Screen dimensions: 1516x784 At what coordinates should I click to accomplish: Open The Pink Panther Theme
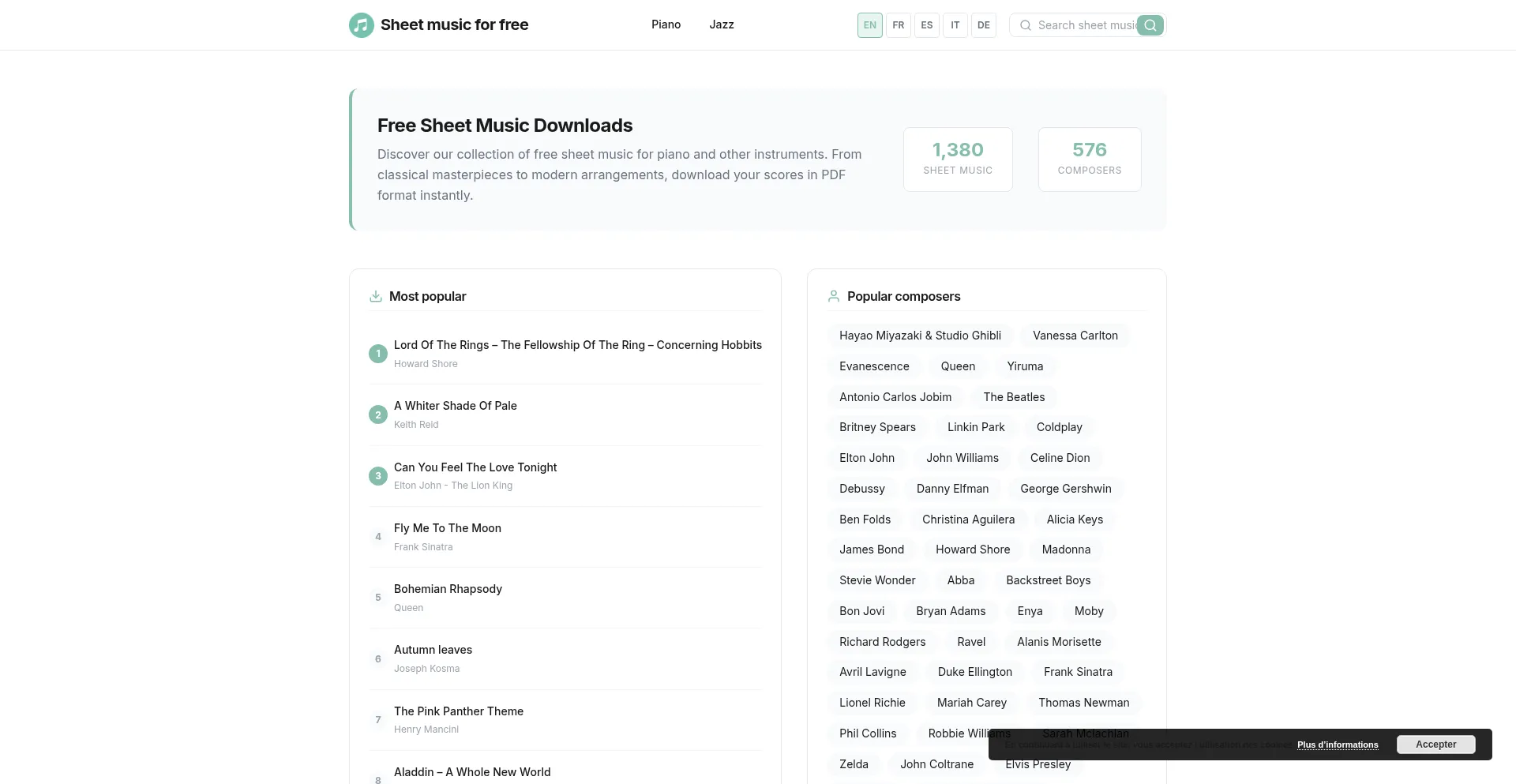(x=459, y=711)
